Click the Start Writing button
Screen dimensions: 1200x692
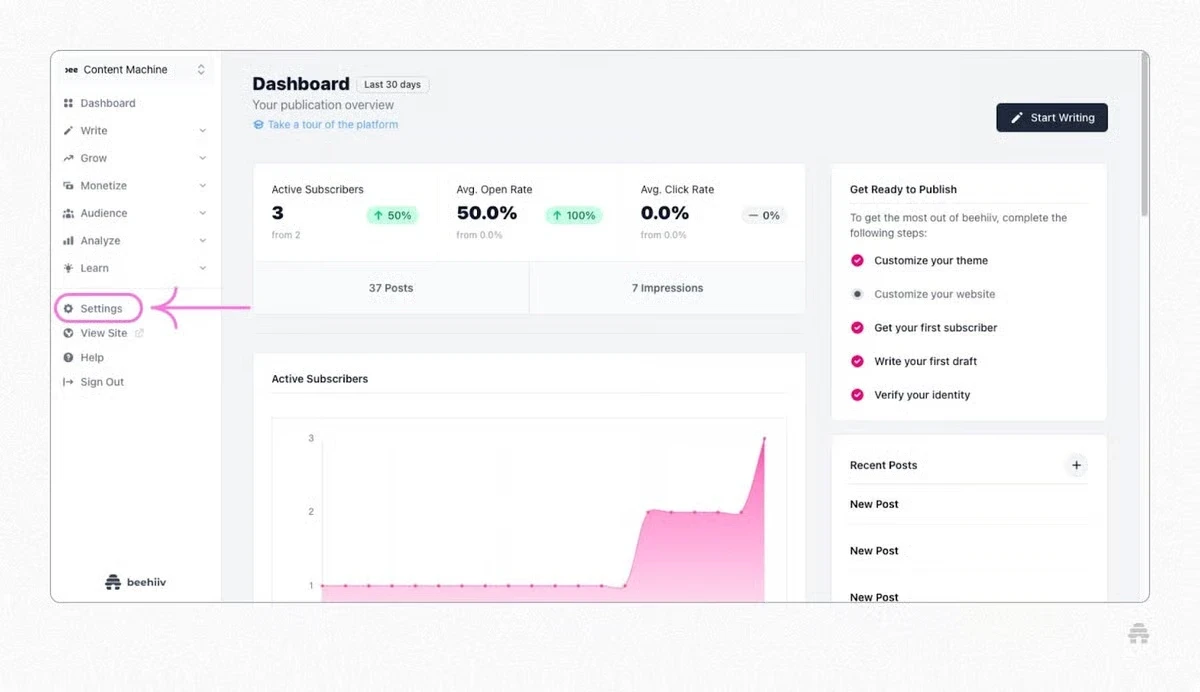pyautogui.click(x=1052, y=118)
